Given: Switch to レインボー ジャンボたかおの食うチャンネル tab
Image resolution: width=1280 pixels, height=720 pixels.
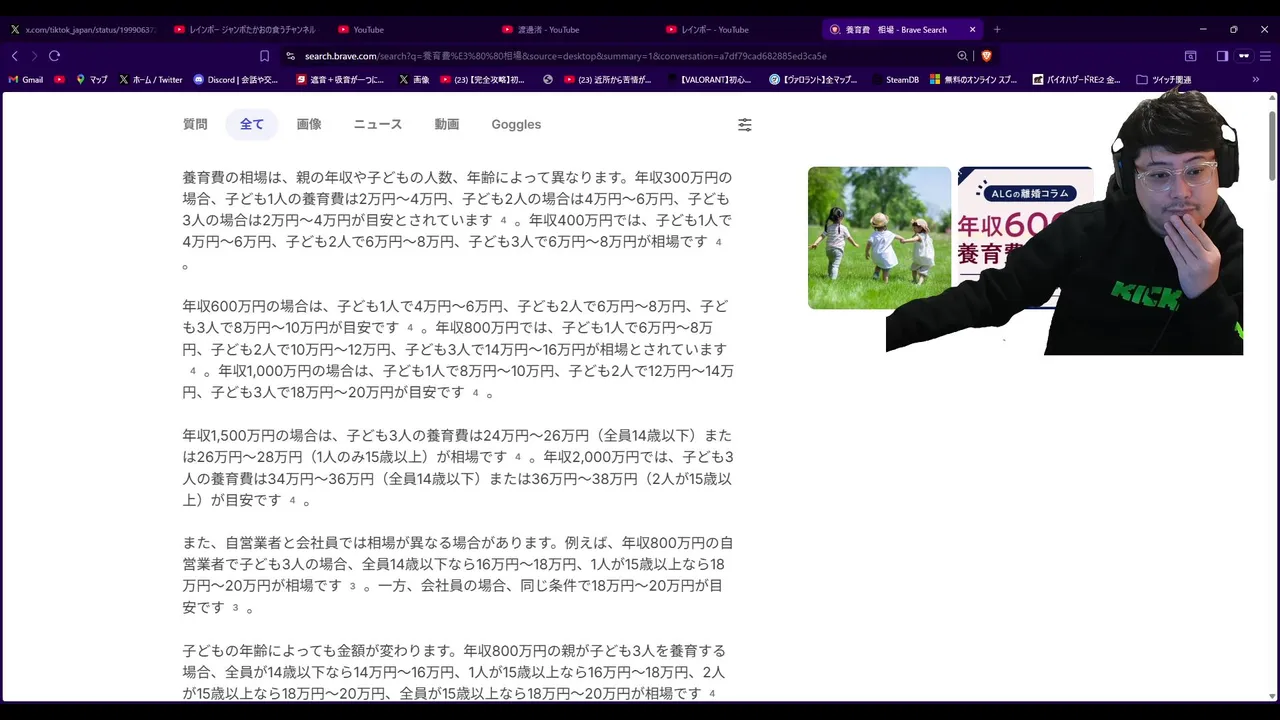Looking at the screenshot, I should [244, 29].
